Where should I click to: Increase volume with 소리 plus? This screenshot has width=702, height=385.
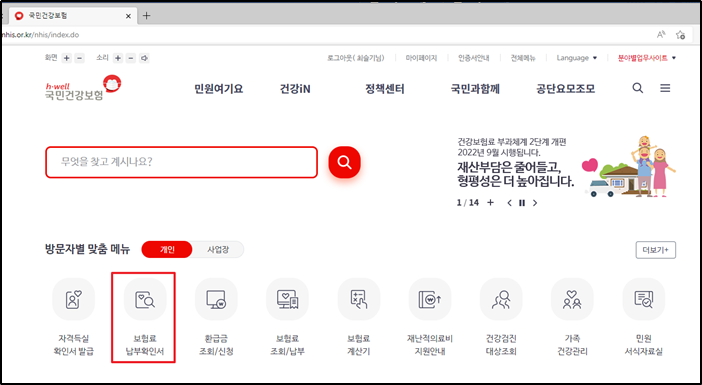pos(118,58)
